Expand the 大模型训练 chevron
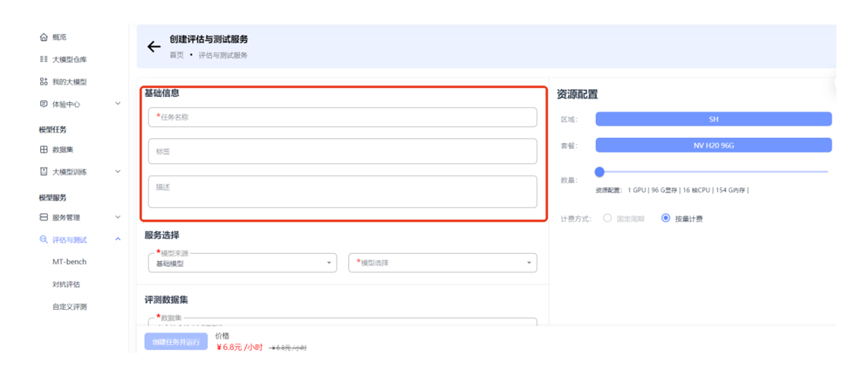 point(118,171)
